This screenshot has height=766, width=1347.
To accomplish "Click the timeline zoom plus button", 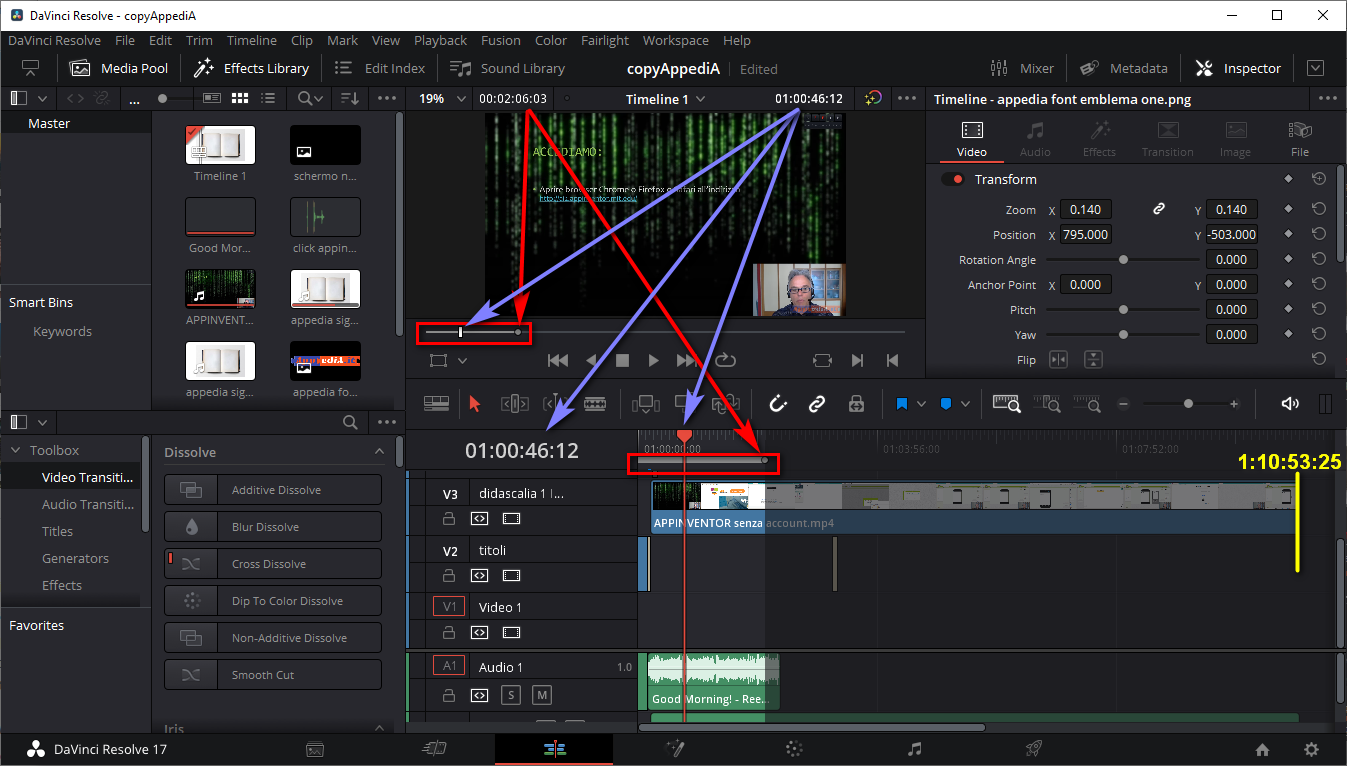I will pyautogui.click(x=1234, y=404).
